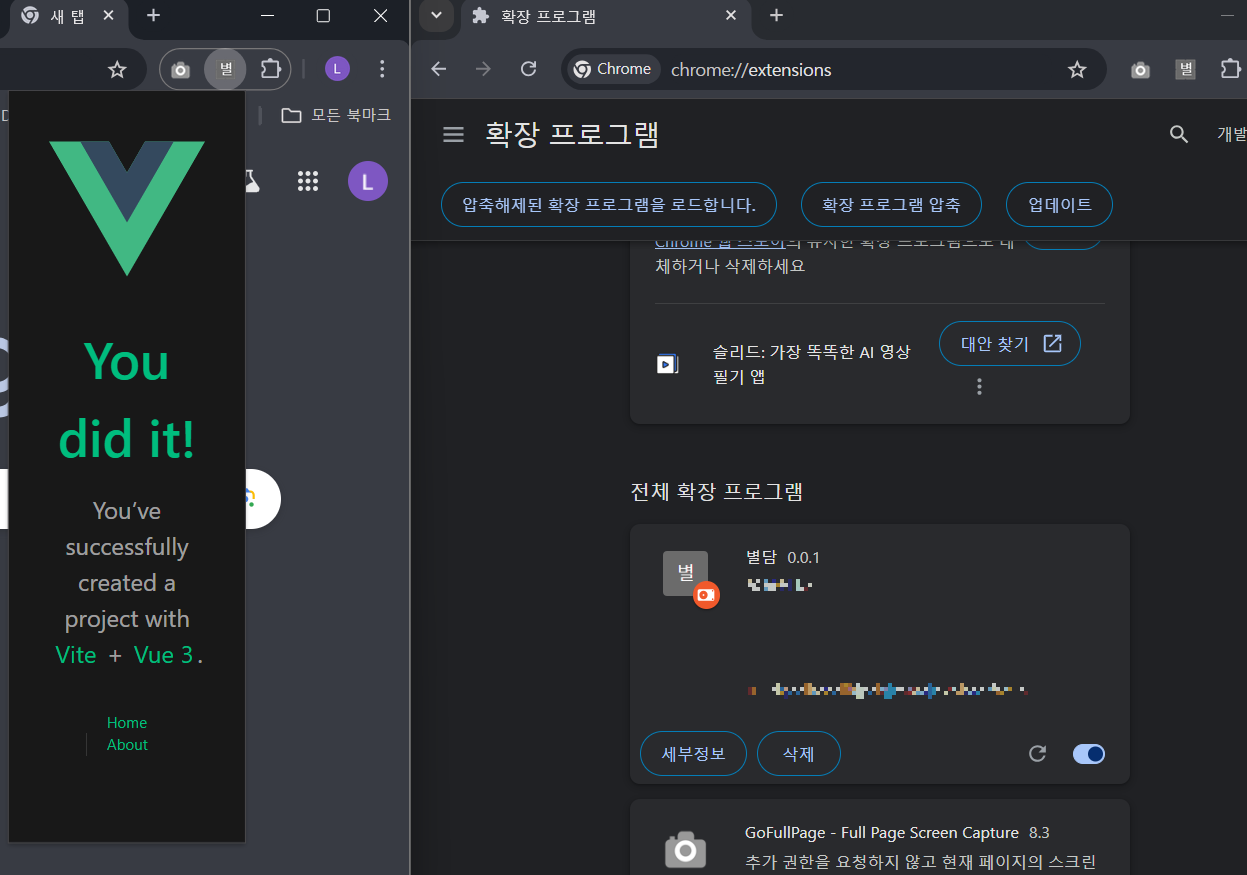1247x875 pixels.
Task: Open the Labs flask icon on new tab page
Action: tap(250, 181)
